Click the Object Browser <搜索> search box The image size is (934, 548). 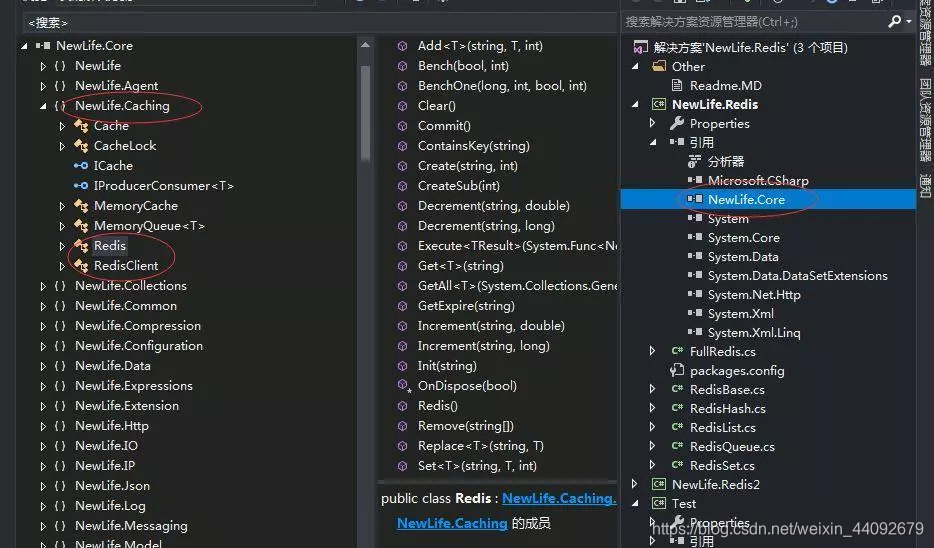[x=319, y=23]
